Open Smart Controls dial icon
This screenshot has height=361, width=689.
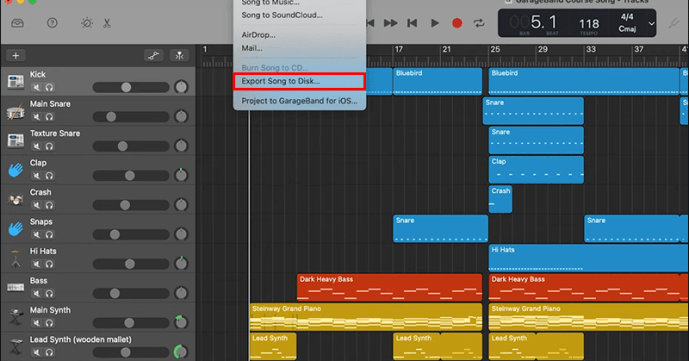point(87,23)
